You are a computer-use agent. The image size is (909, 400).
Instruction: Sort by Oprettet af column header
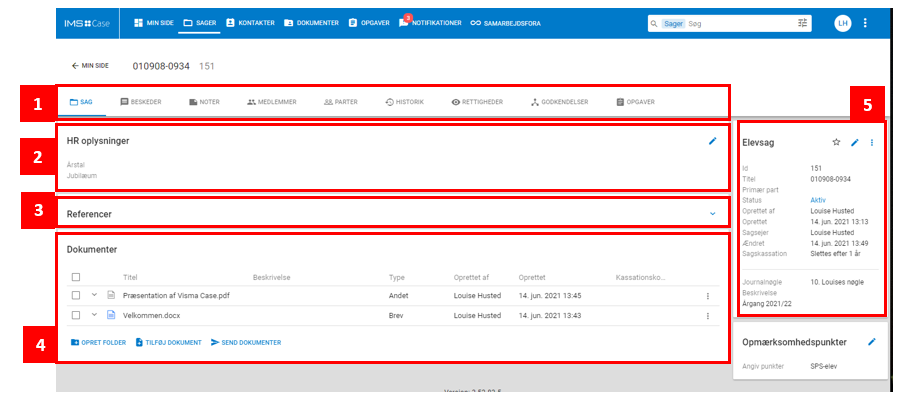tap(473, 278)
